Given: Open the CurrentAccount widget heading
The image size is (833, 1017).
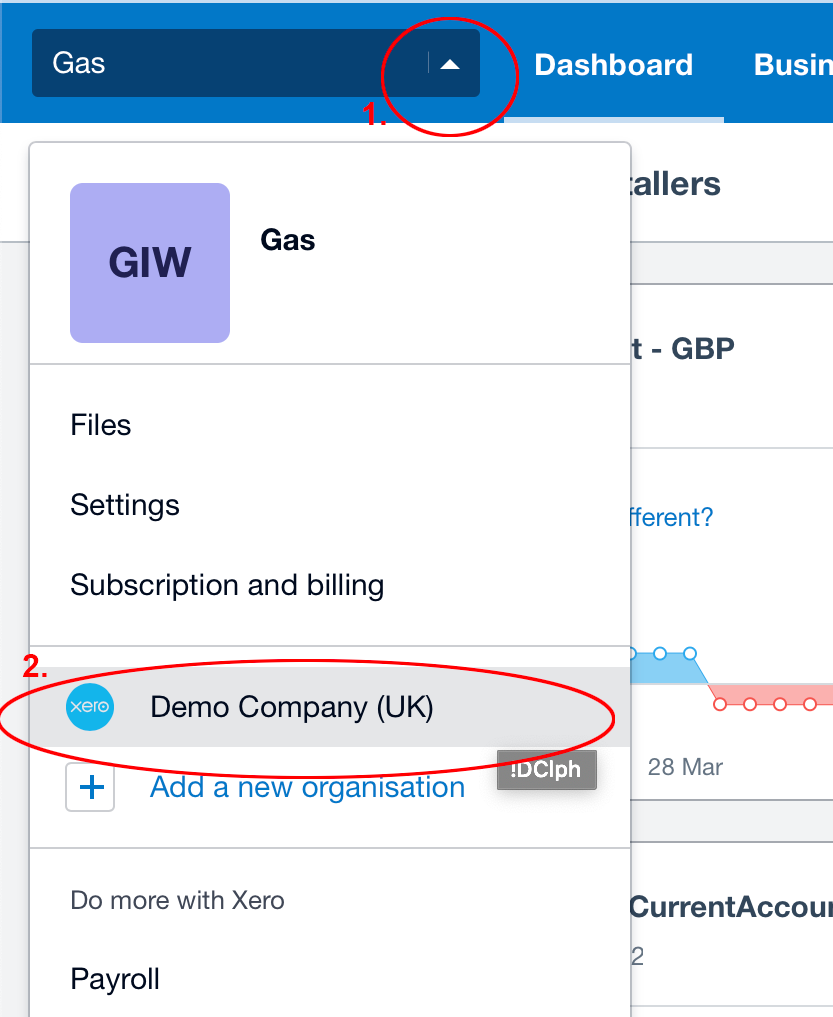Looking at the screenshot, I should click(x=730, y=907).
